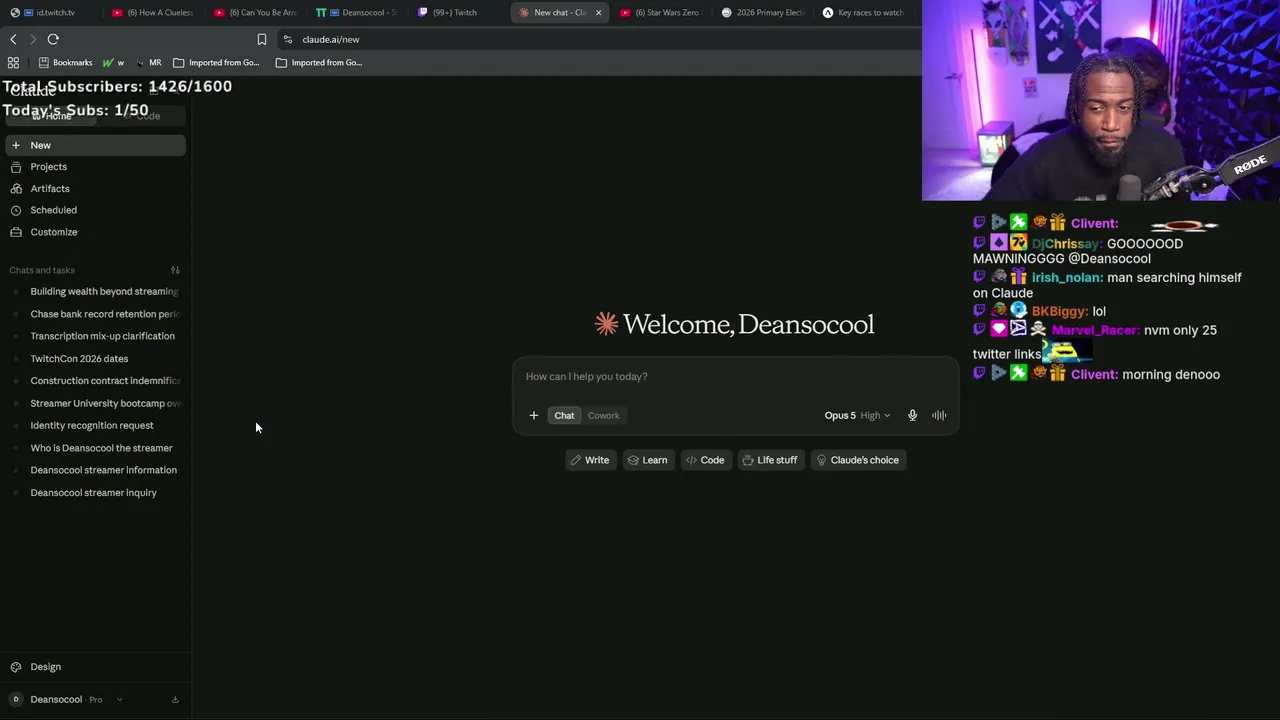Click the claude.ai/new address bar
Viewport: 1280px width, 720px height.
330,39
